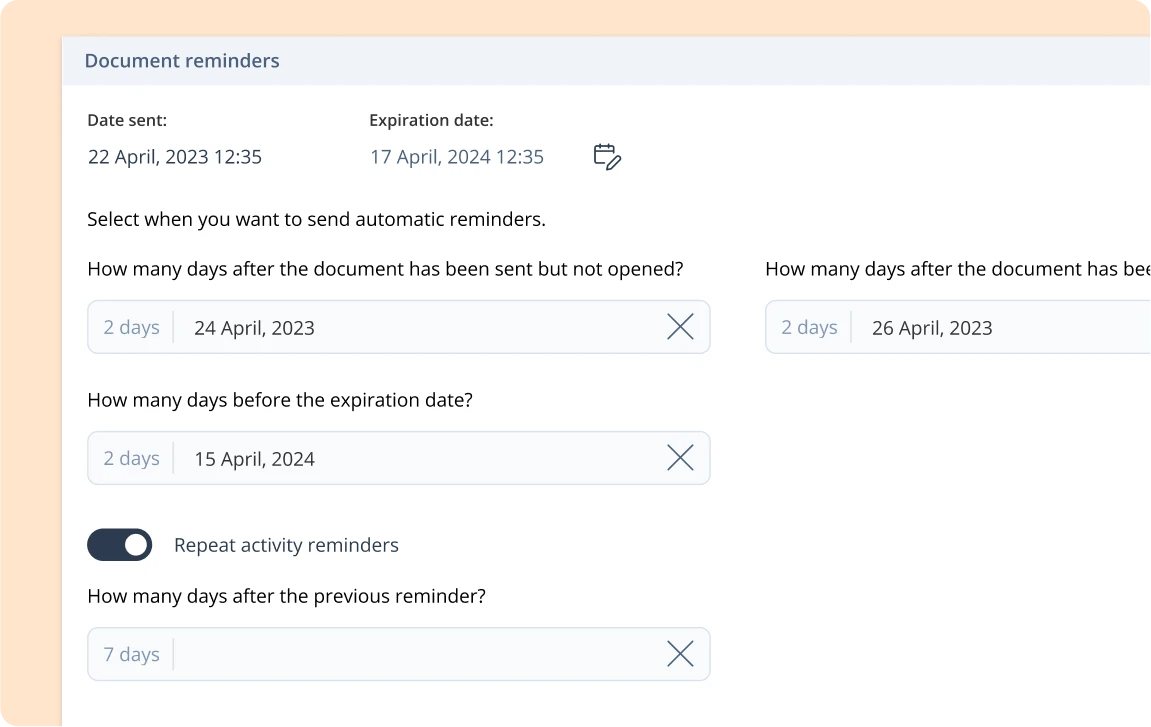Select the expiration date 17 April, 2024 12:35
The width and height of the screenshot is (1151, 727).
(457, 156)
